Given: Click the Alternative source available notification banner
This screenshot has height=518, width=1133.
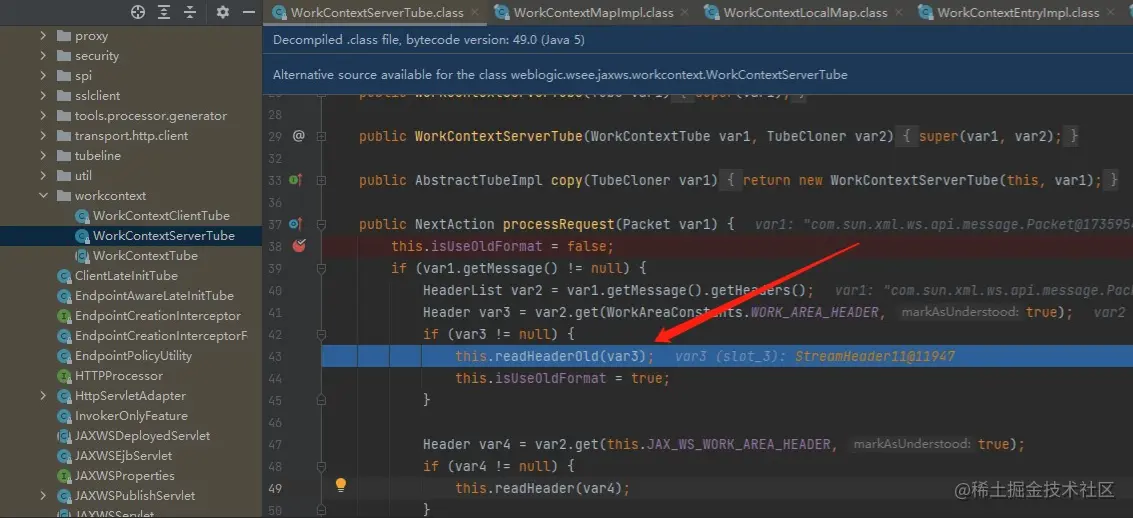Looking at the screenshot, I should (x=698, y=74).
